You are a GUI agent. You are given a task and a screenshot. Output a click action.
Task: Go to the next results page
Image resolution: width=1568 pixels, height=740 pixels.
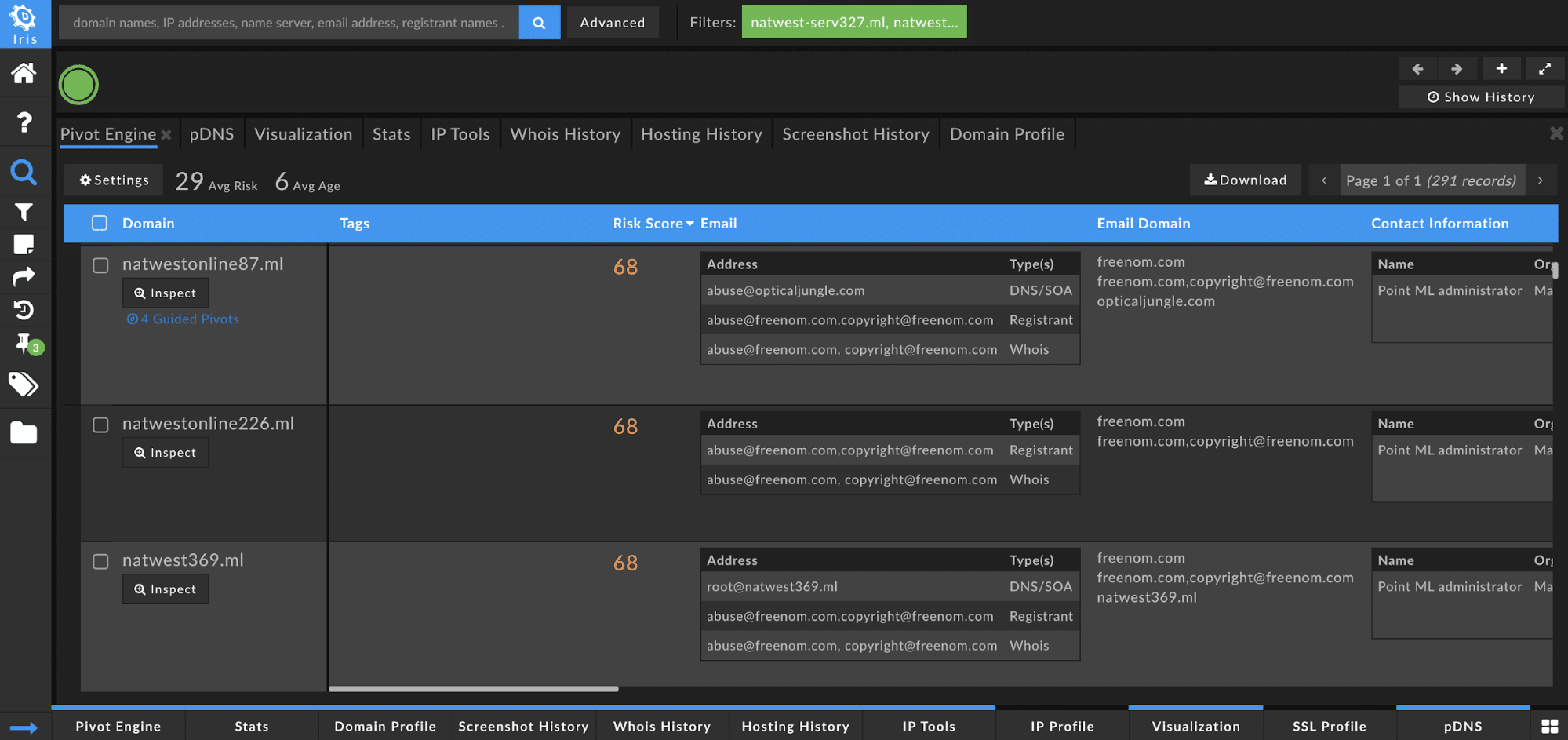[x=1541, y=180]
